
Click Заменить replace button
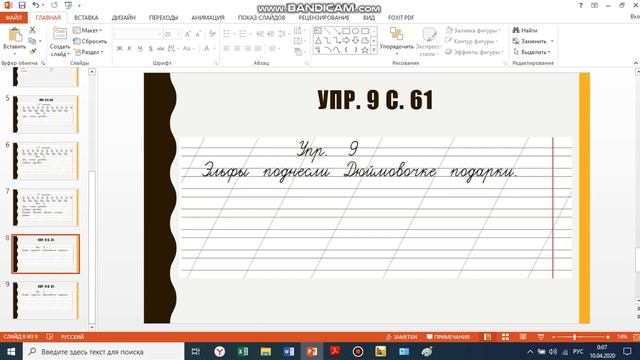(533, 41)
